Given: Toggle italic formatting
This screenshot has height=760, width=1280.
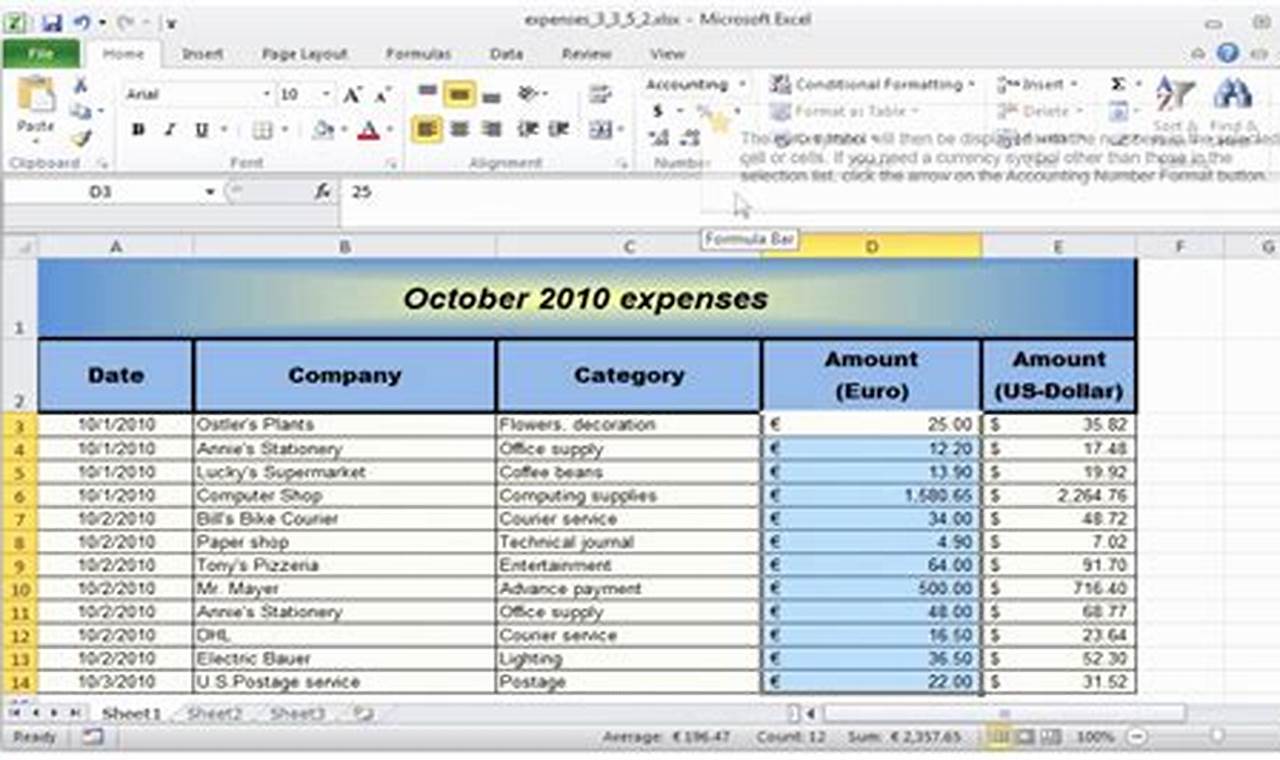Looking at the screenshot, I should click(x=170, y=130).
